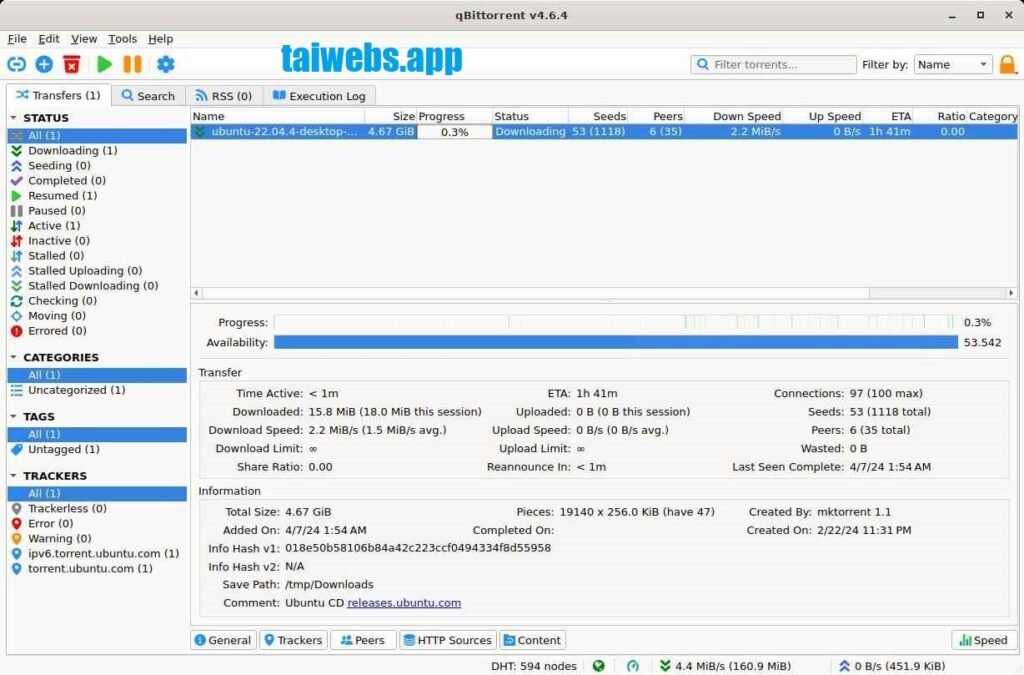Image resolution: width=1024 pixels, height=675 pixels.
Task: Show the Peers properties tab
Action: click(362, 640)
